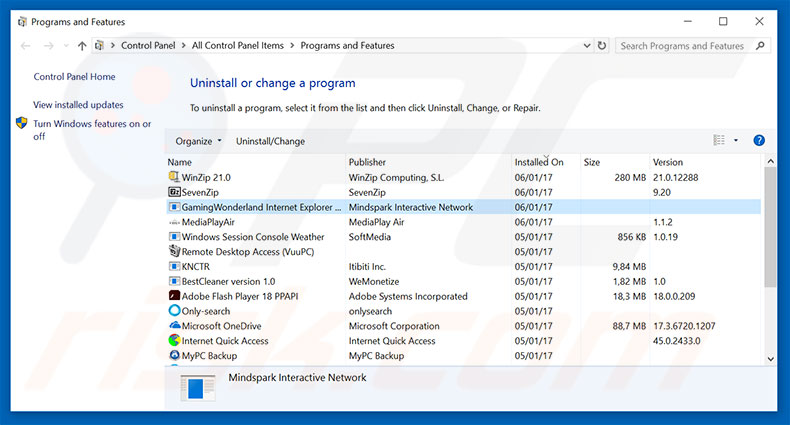Click the Windows Session Console Weather icon
790x425 pixels.
(174, 237)
